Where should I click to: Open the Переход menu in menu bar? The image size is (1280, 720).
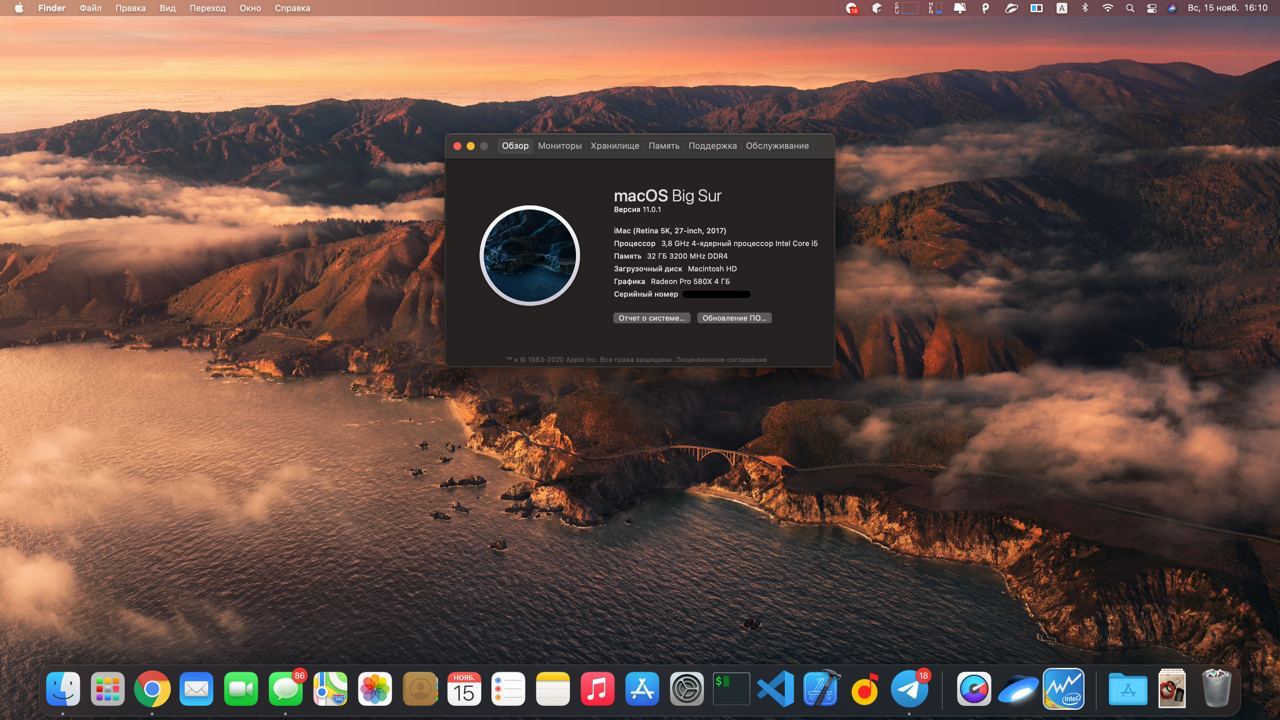207,8
